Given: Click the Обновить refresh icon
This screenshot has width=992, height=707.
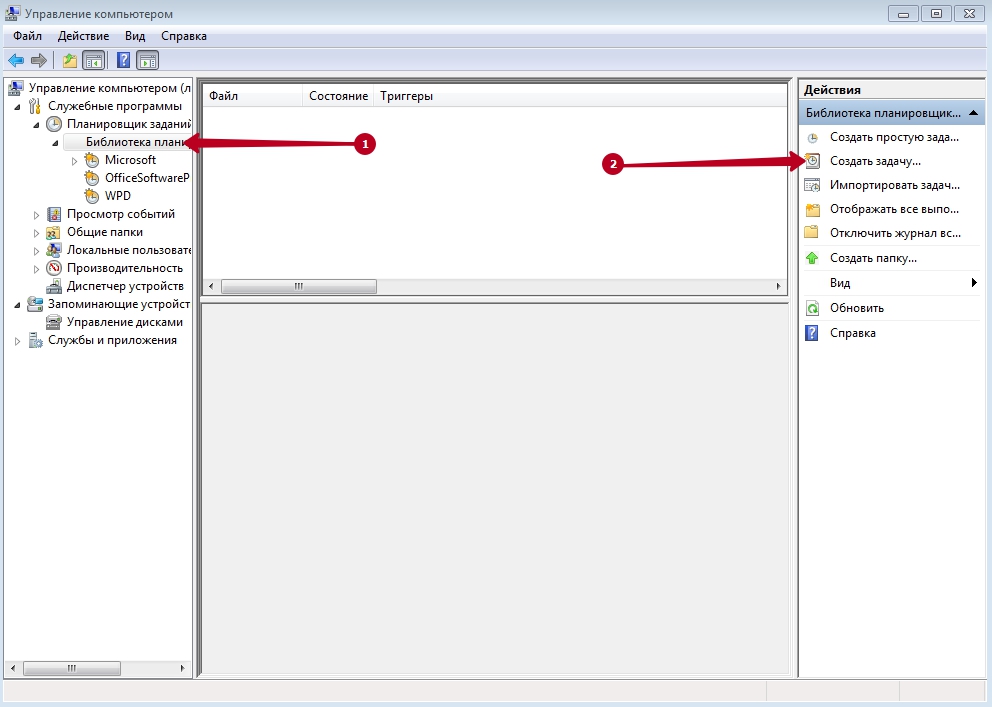Looking at the screenshot, I should click(812, 308).
